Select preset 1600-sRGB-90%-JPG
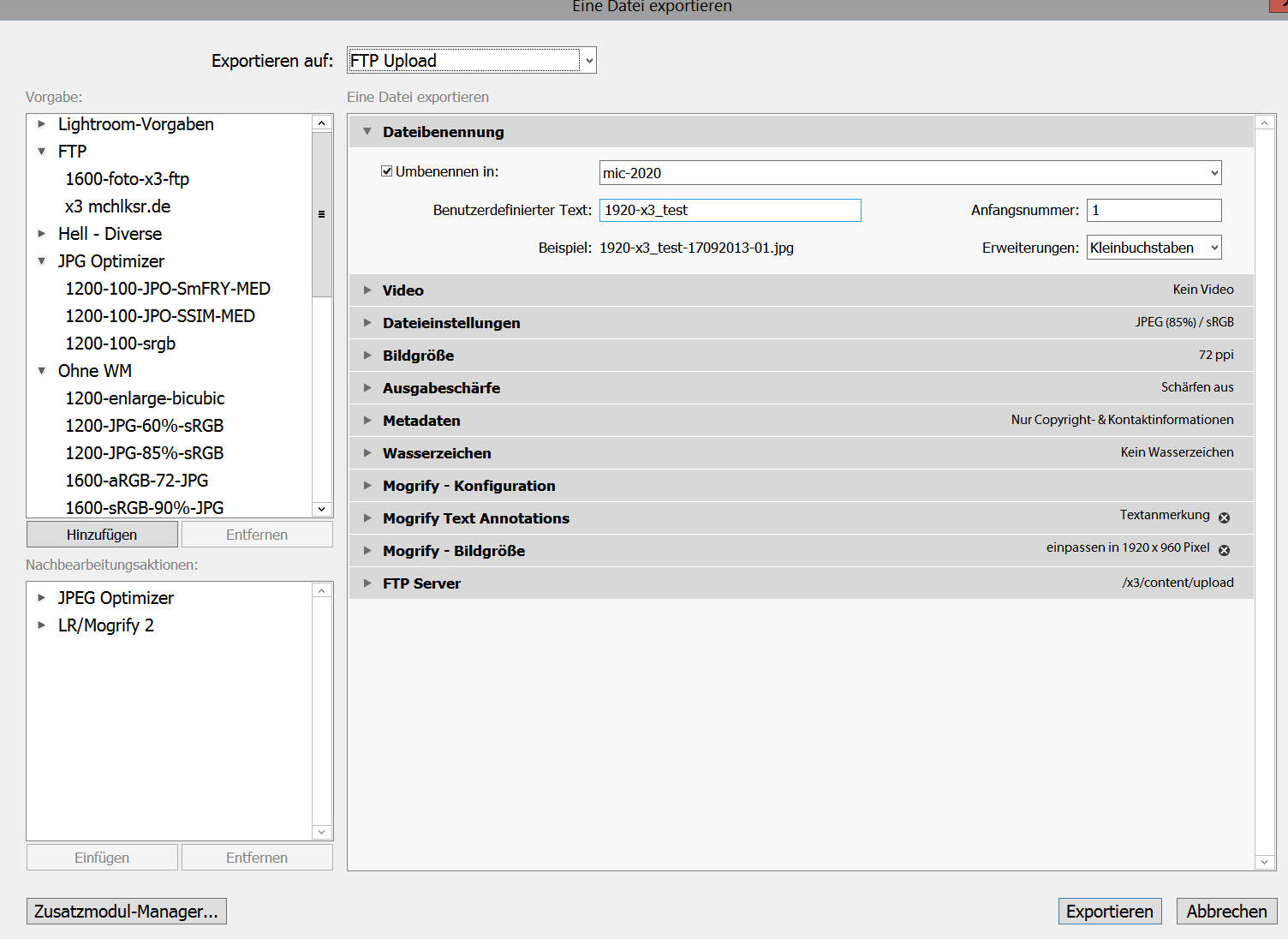The image size is (1288, 939). (x=145, y=508)
